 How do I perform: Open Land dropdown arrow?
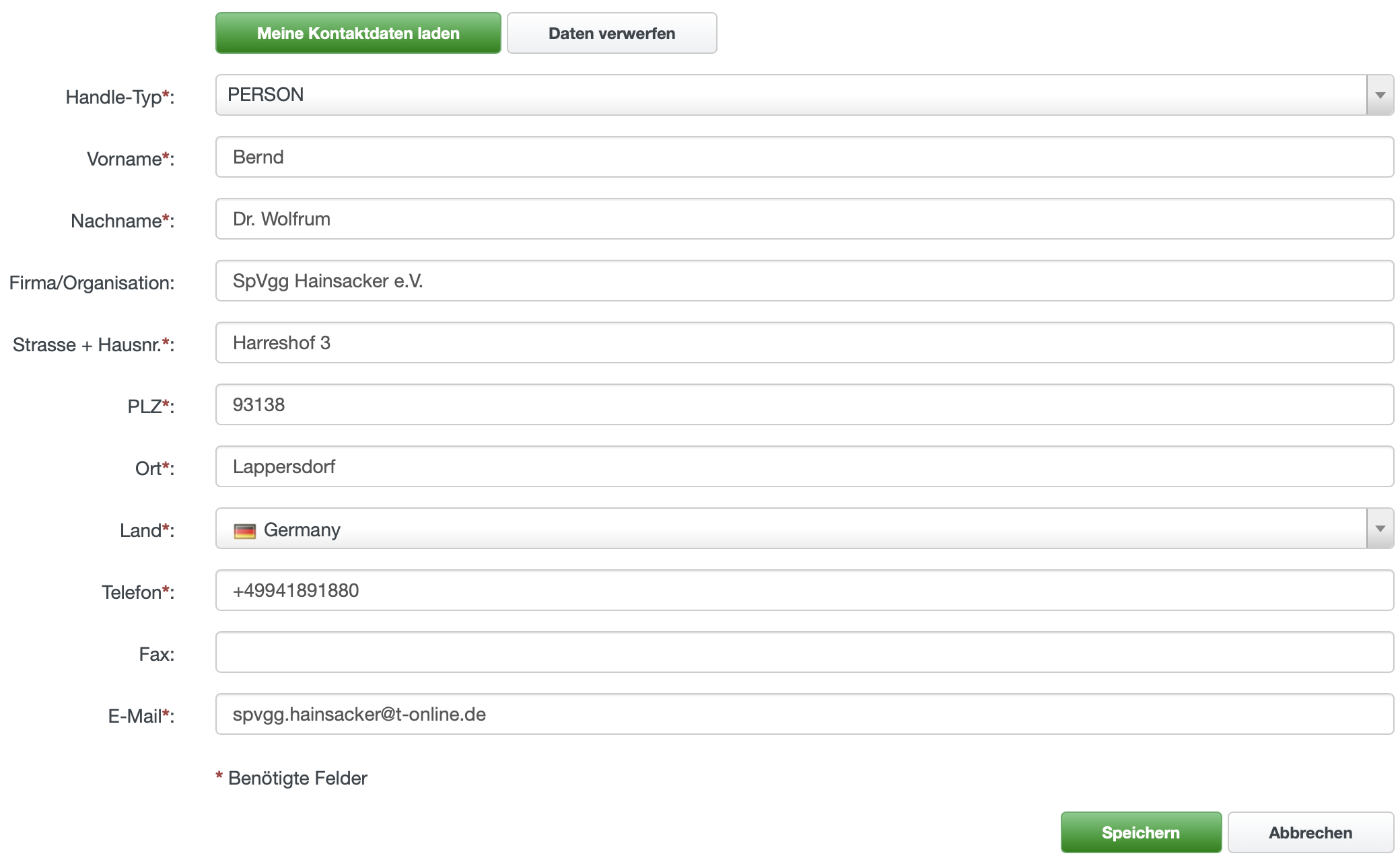pyautogui.click(x=1380, y=529)
